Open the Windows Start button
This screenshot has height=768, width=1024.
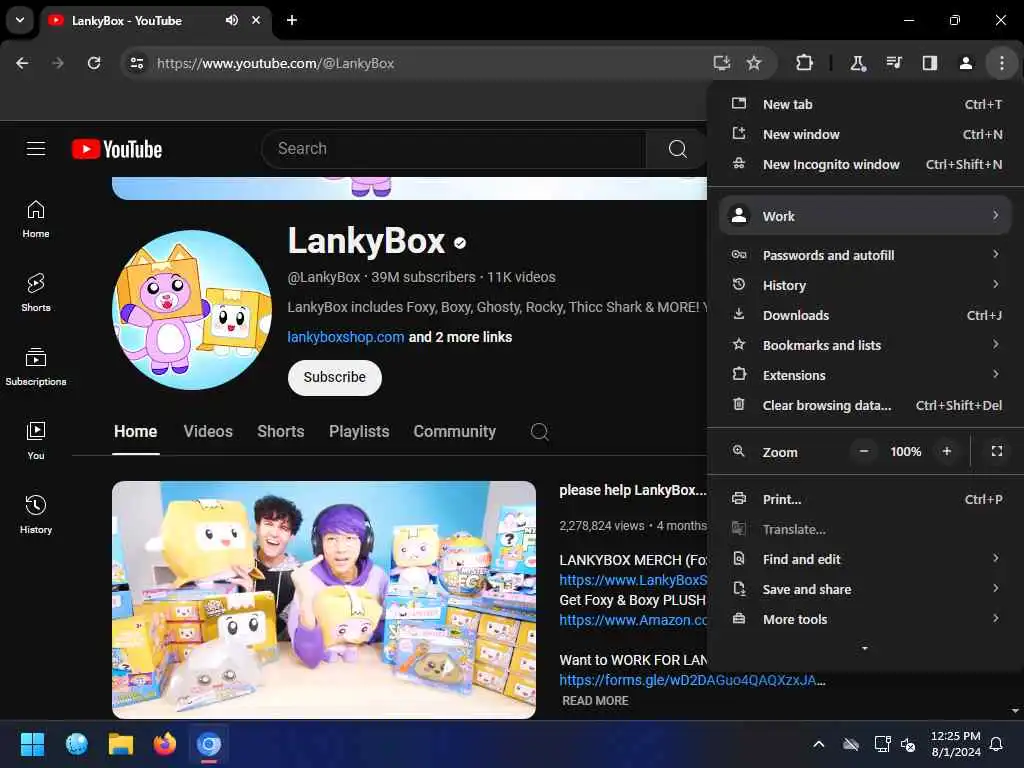pyautogui.click(x=32, y=744)
